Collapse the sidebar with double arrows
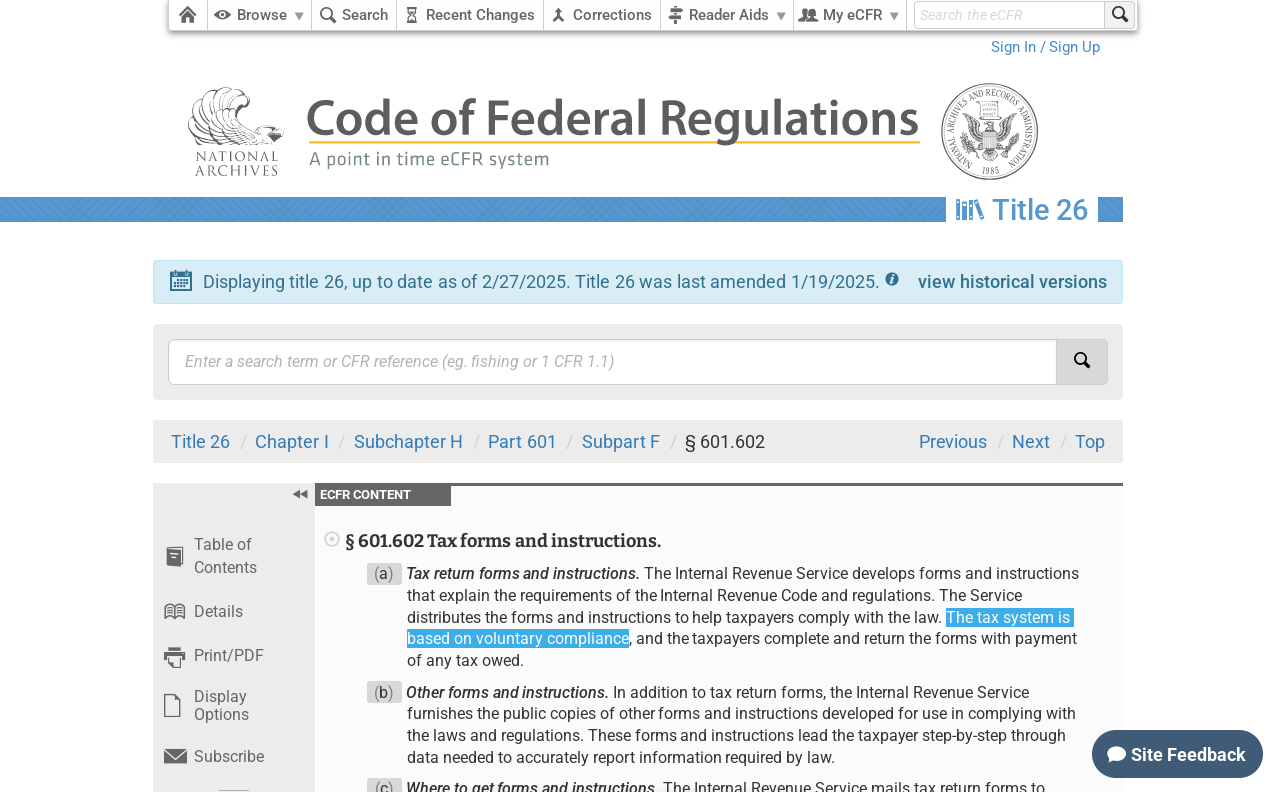 click(x=300, y=494)
